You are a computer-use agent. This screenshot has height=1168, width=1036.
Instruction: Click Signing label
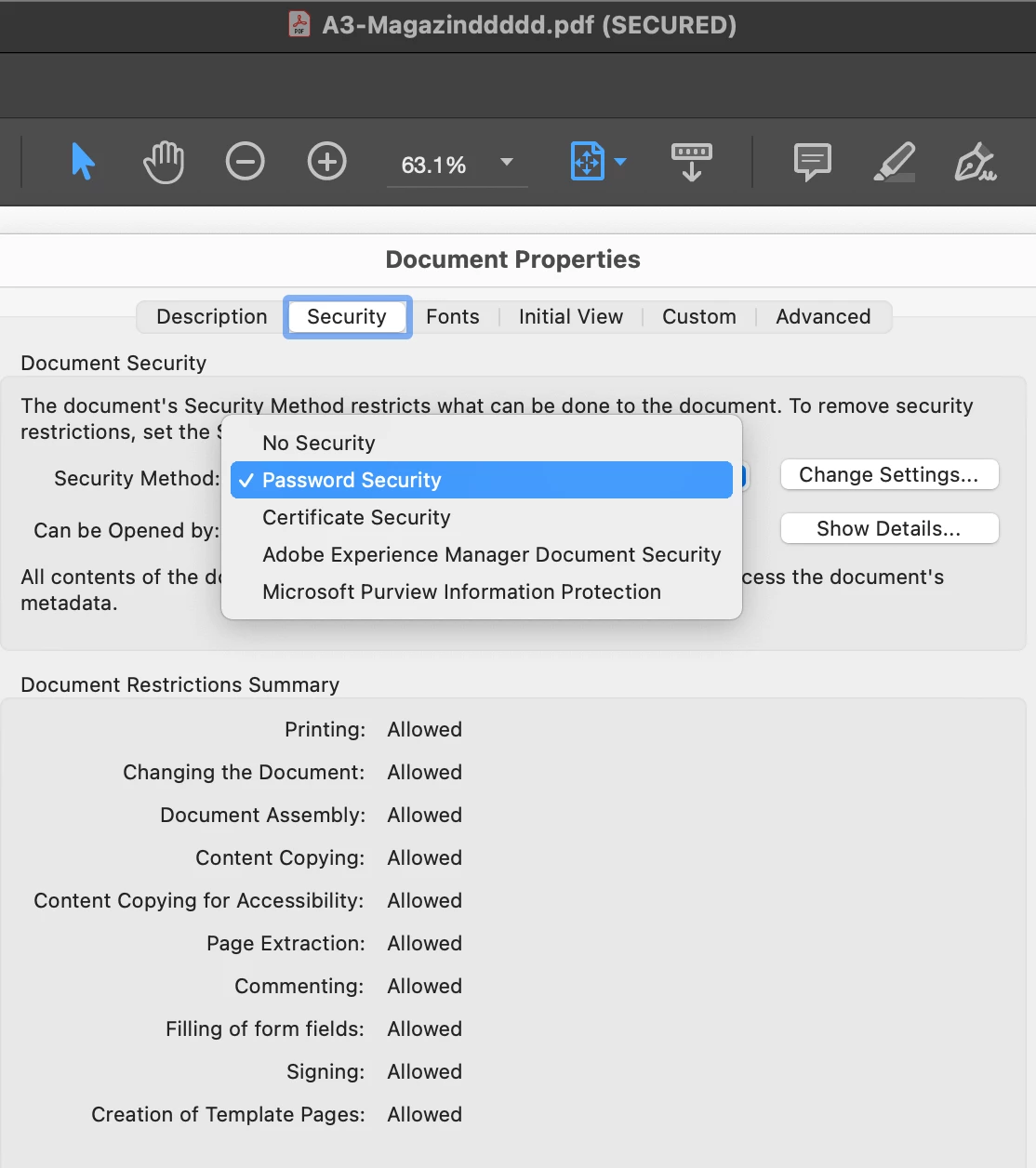tap(325, 1071)
